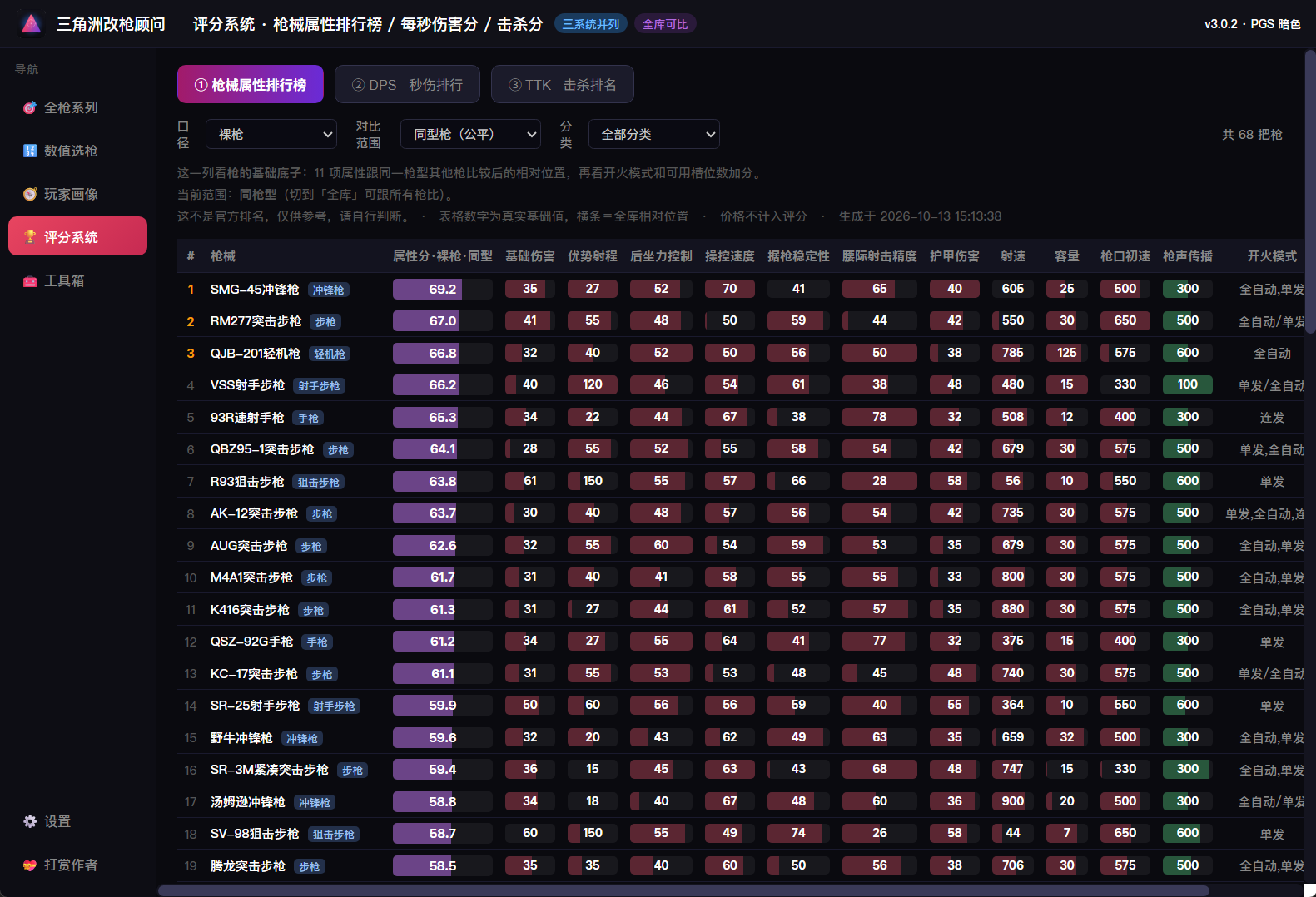Click the 打赏作者 link
Image resolution: width=1316 pixels, height=897 pixels.
[x=78, y=865]
